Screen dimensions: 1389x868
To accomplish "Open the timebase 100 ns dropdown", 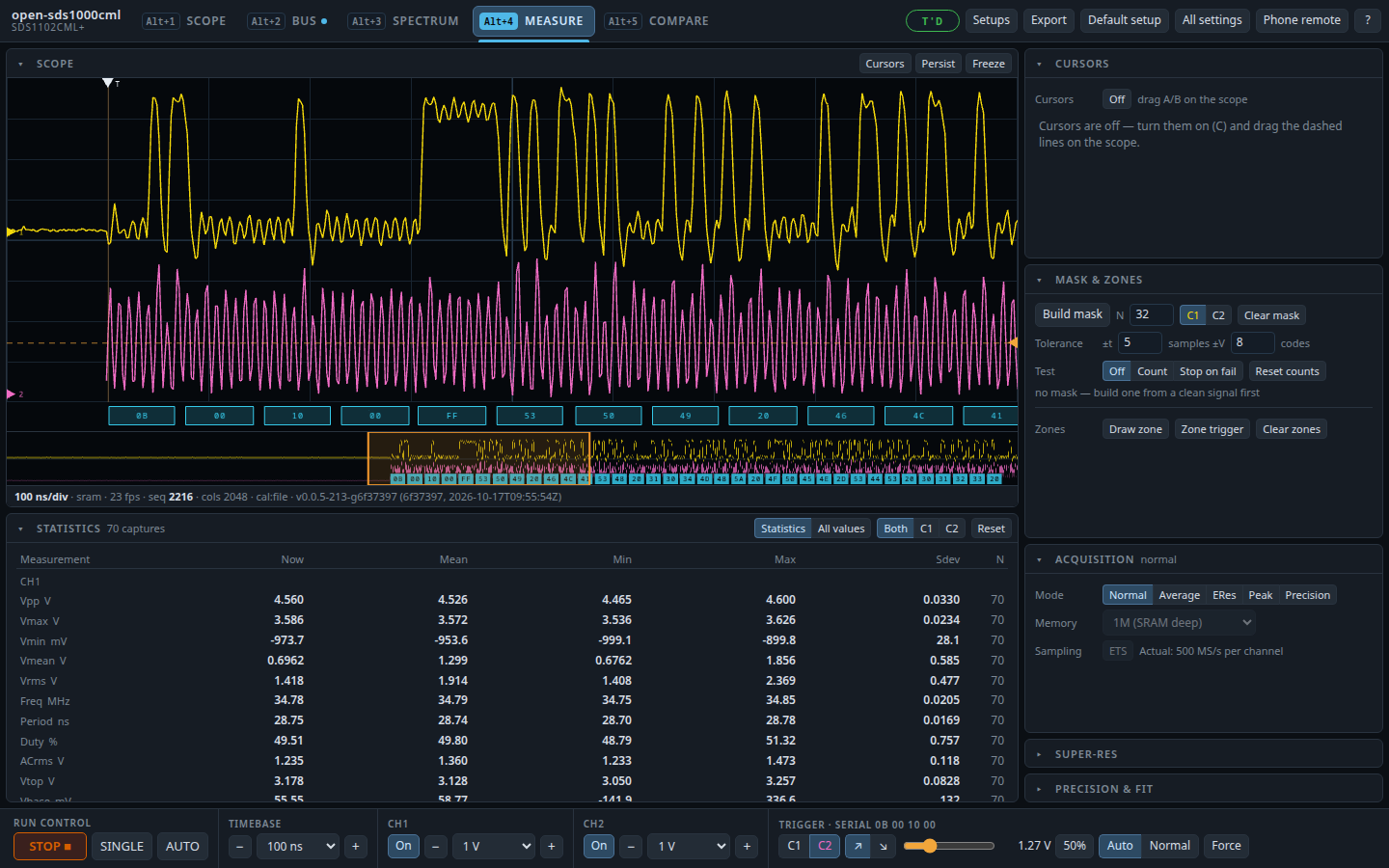I will (x=299, y=847).
